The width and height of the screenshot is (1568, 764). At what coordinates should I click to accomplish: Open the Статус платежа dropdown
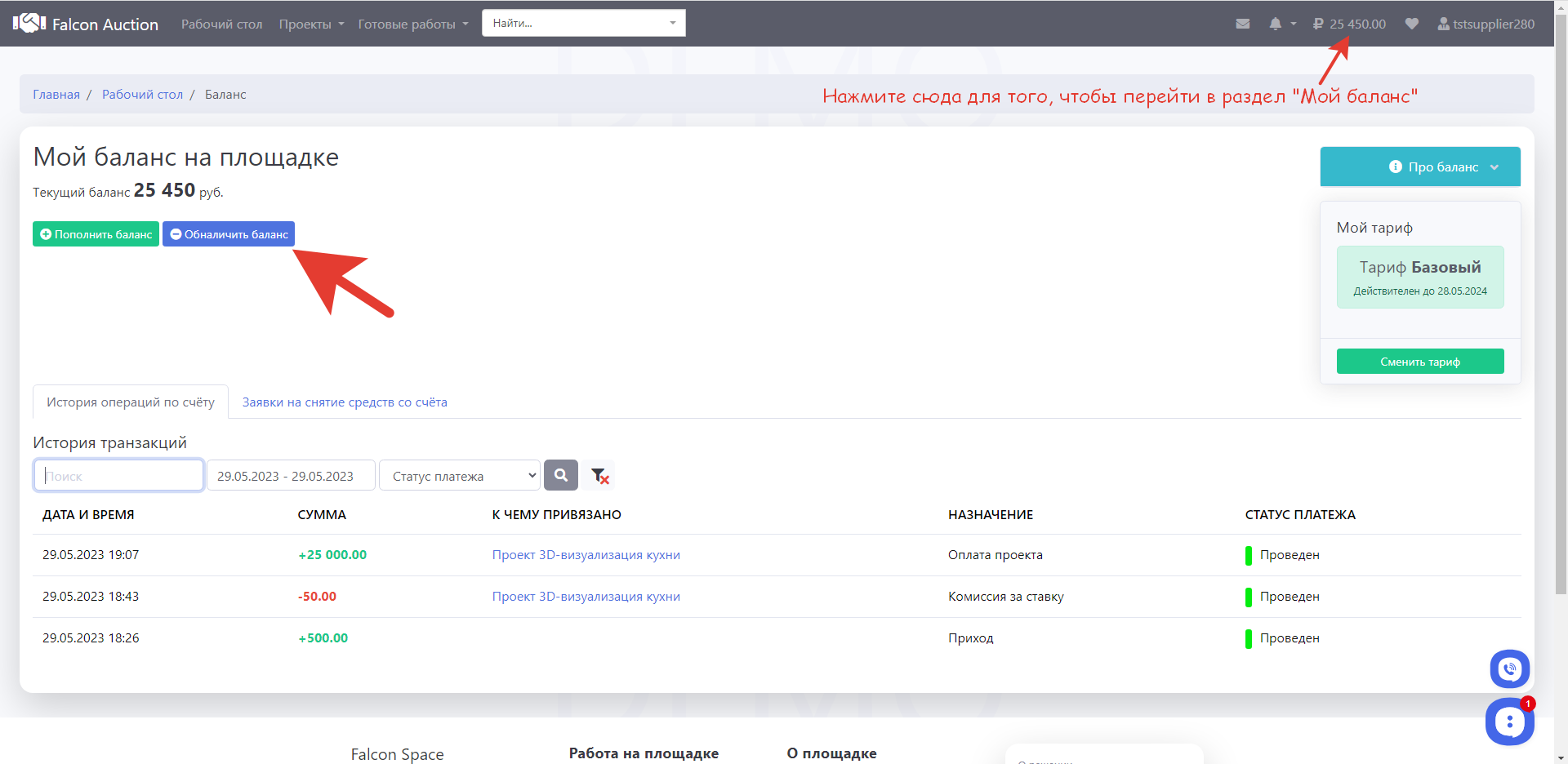pos(460,476)
